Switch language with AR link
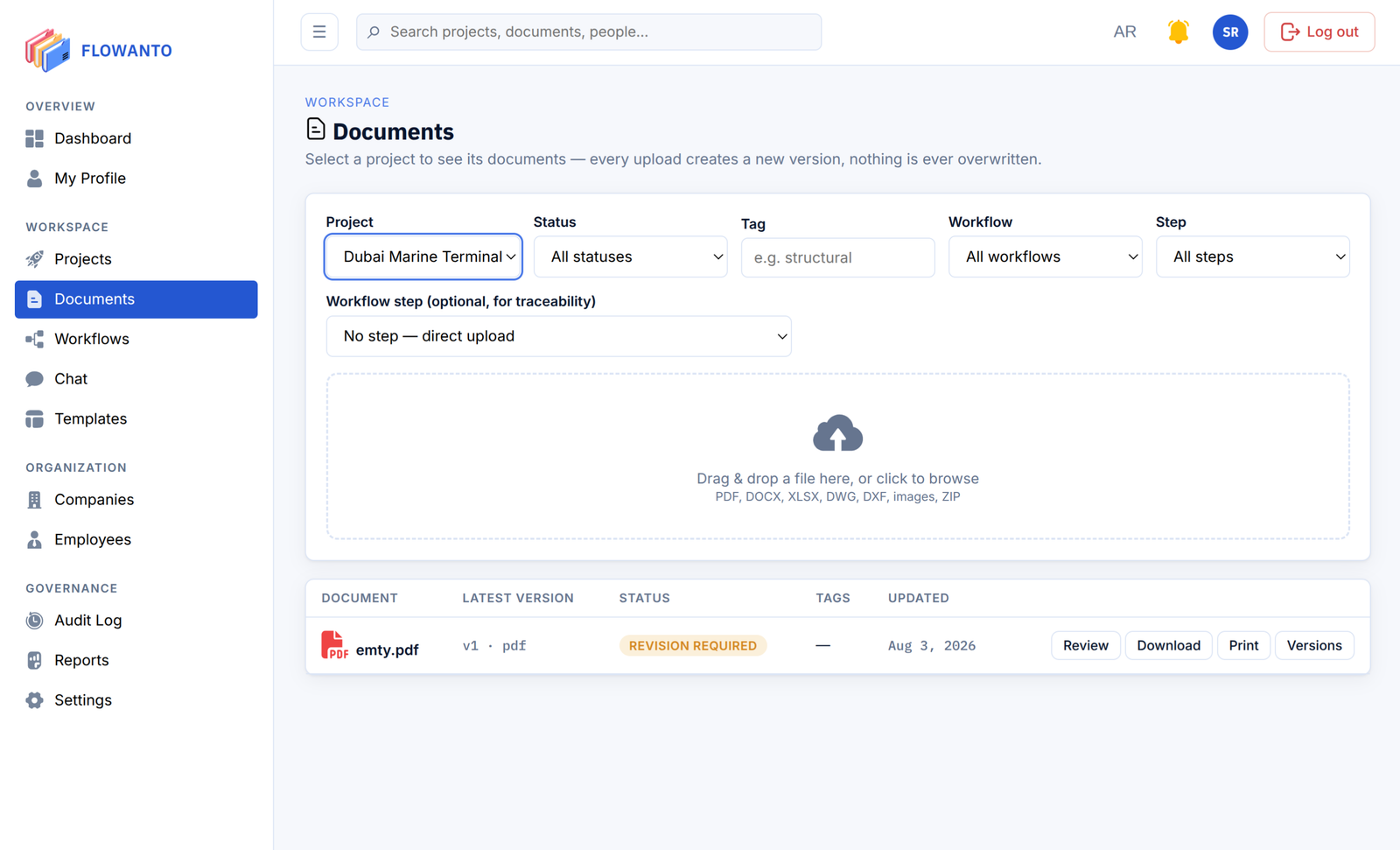Viewport: 1400px width, 850px height. coord(1124,32)
